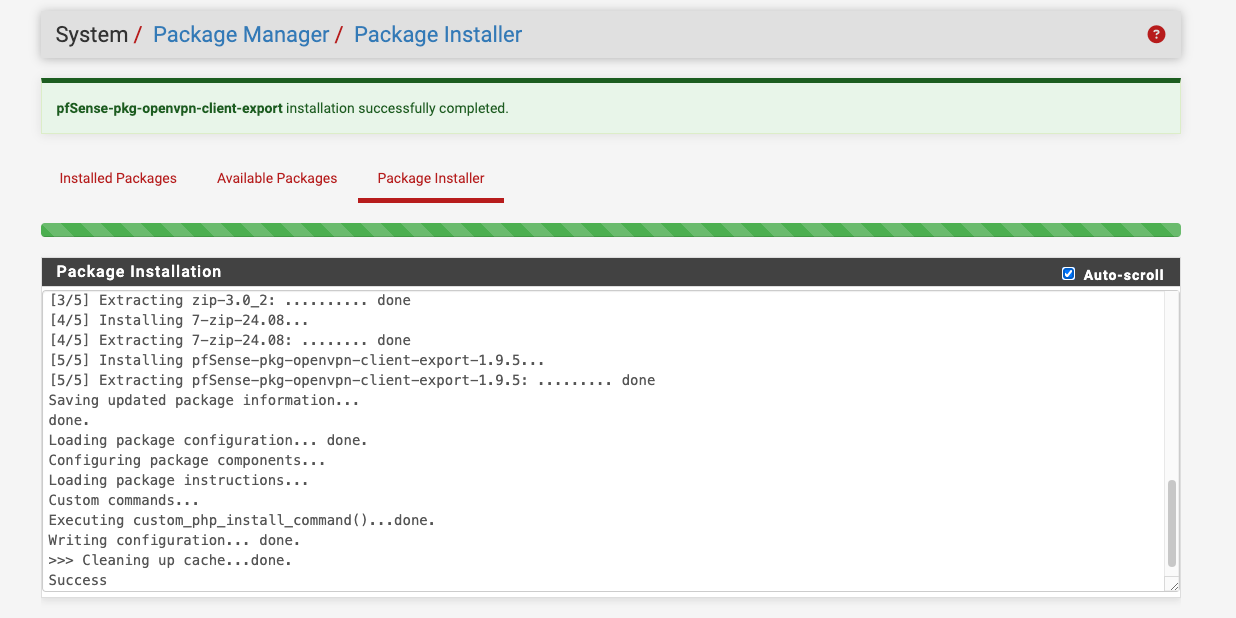Click the 'Writing configuration... done.' log line
The image size is (1236, 618).
[174, 540]
